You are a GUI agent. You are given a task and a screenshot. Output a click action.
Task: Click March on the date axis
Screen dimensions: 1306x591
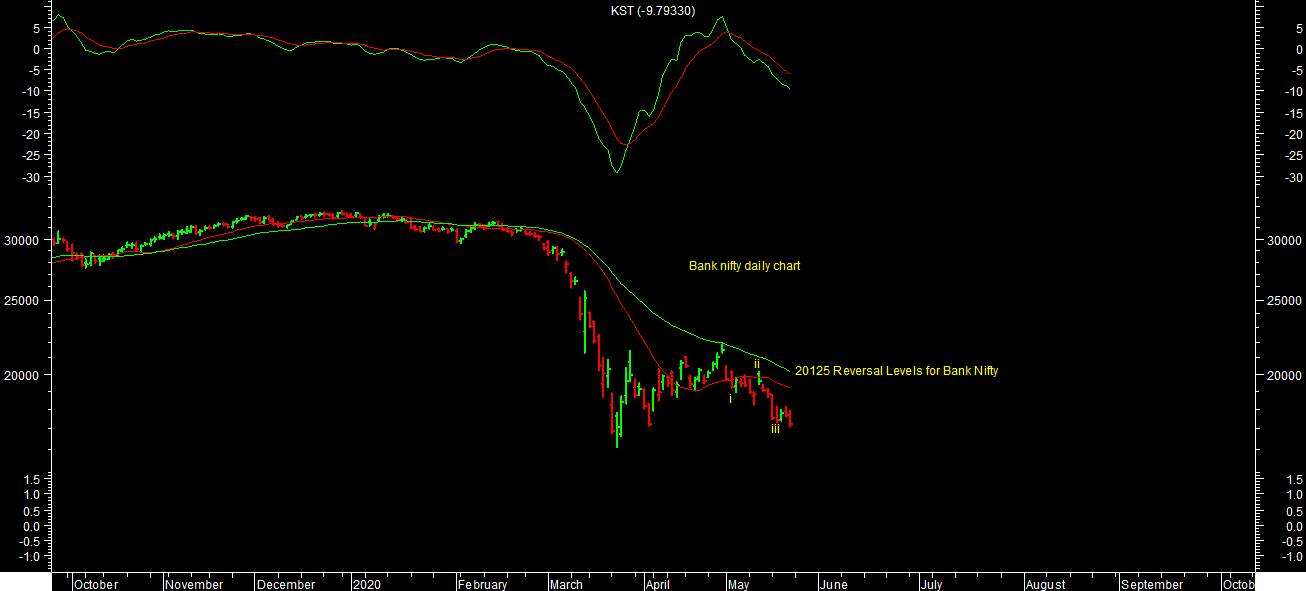click(x=565, y=584)
